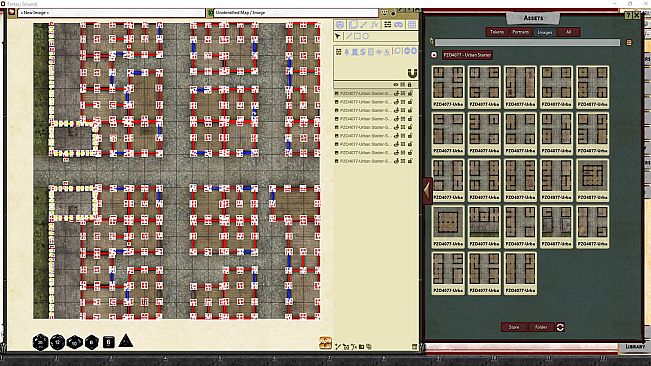
Task: Toggle the all-layers eye header icon
Action: point(395,85)
